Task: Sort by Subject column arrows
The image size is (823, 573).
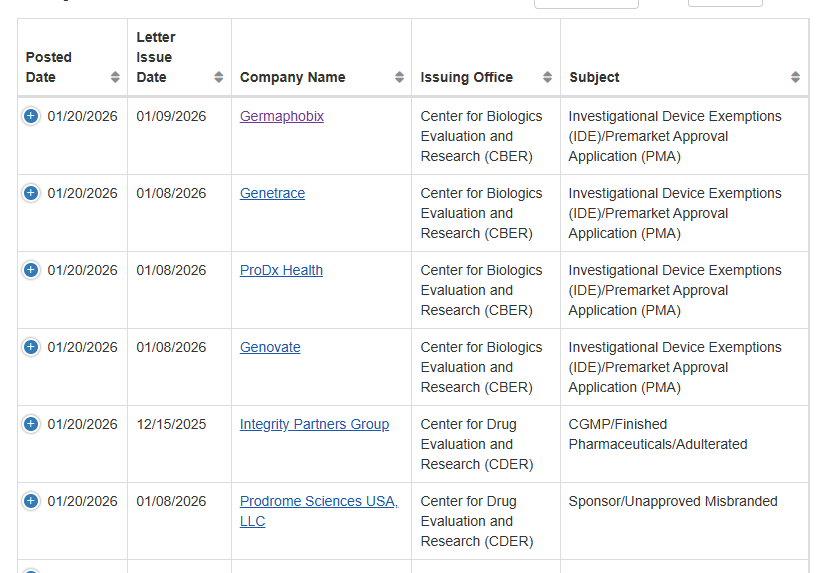Action: click(x=796, y=77)
